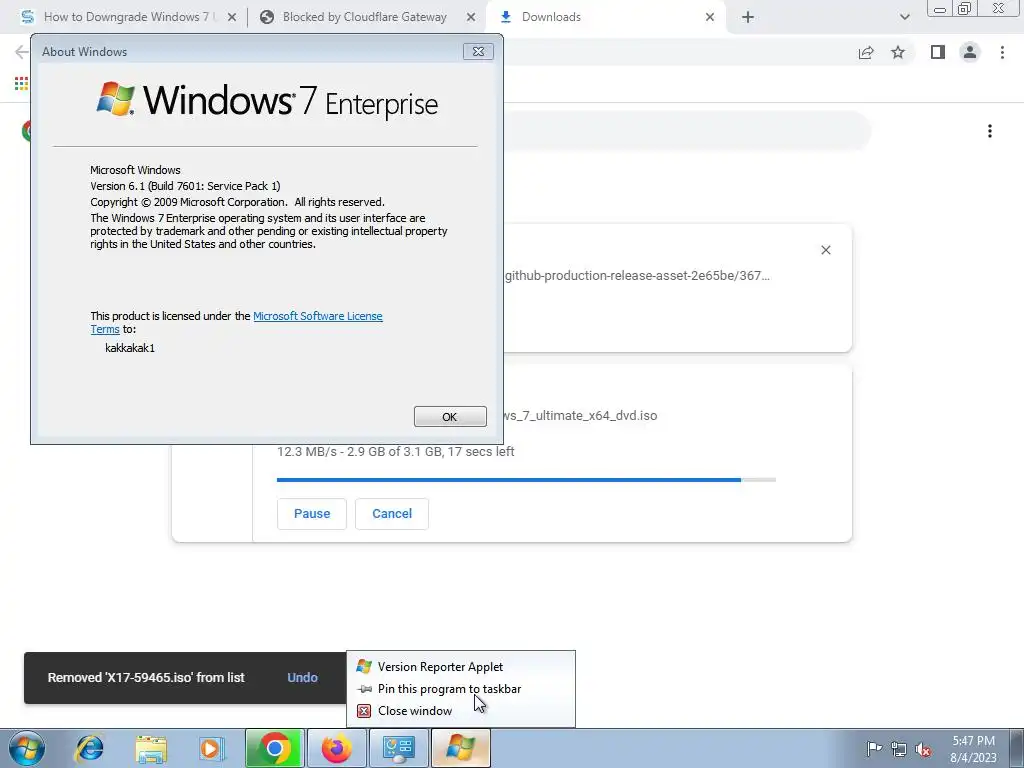The height and width of the screenshot is (768, 1024).
Task: Click the Version 6.1 Build 7601 text
Action: [x=185, y=186]
